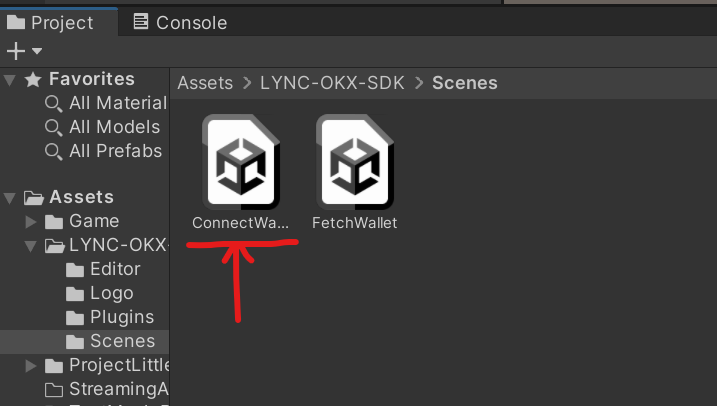717x406 pixels.
Task: Switch to the Project tab
Action: click(x=50, y=22)
